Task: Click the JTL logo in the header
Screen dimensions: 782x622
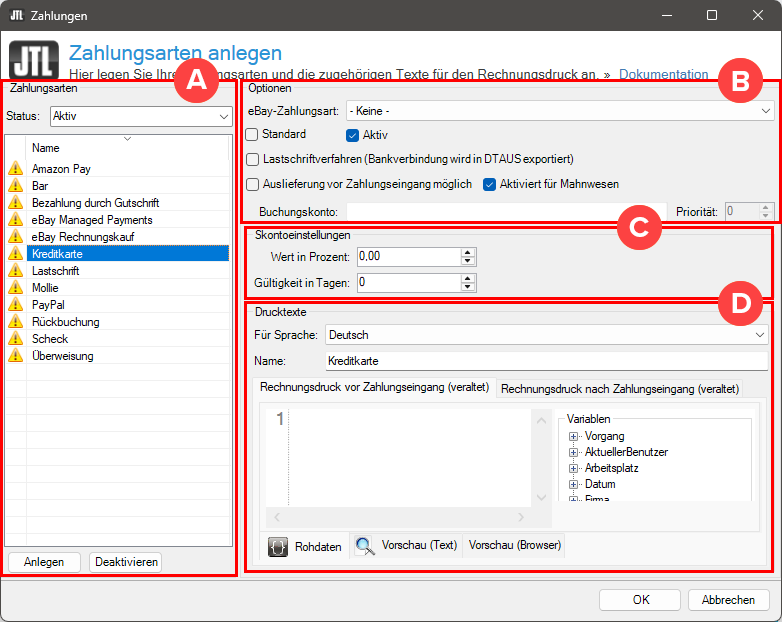Action: click(33, 59)
